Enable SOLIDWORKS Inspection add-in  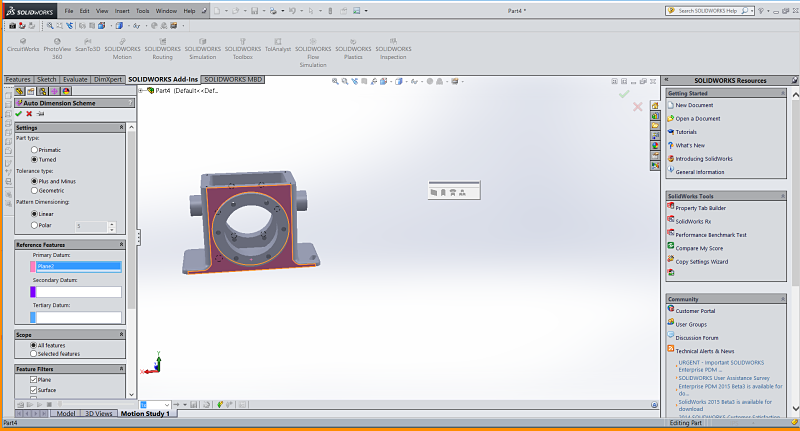pyautogui.click(x=393, y=48)
